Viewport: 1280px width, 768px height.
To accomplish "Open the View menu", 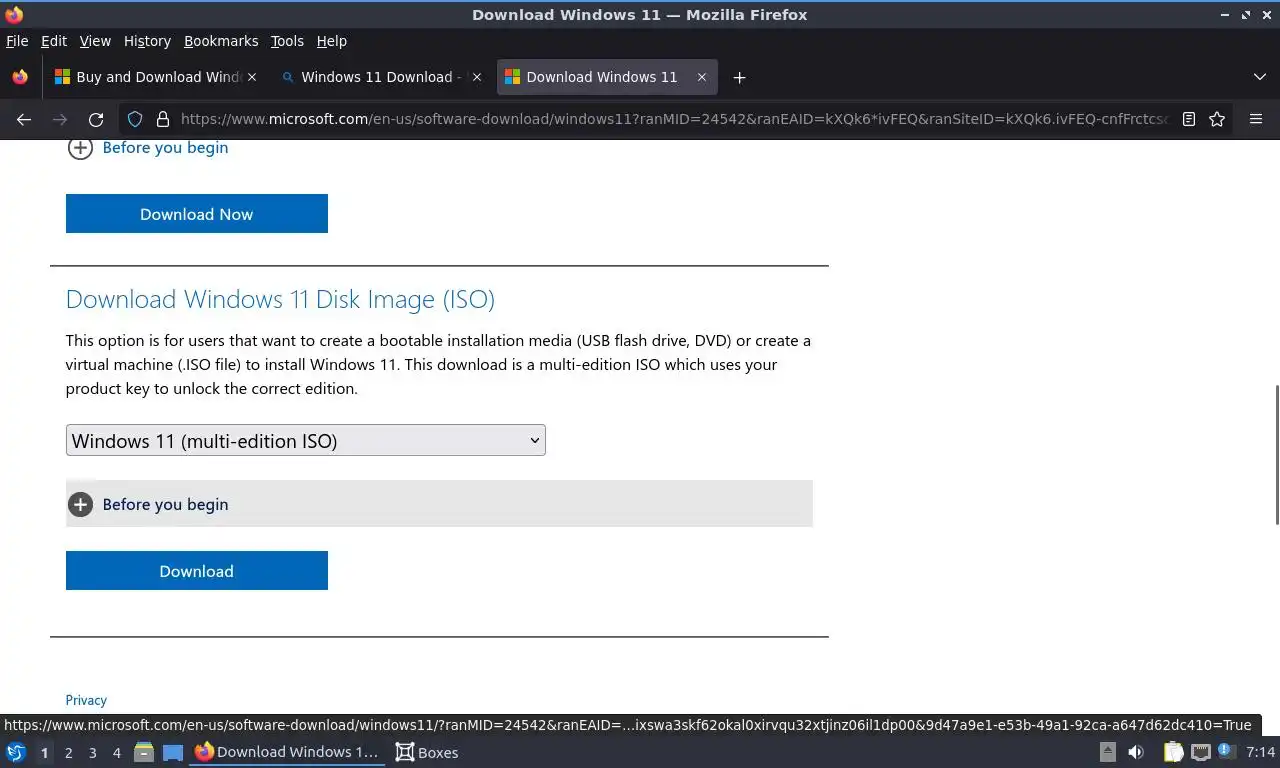I will pyautogui.click(x=95, y=41).
